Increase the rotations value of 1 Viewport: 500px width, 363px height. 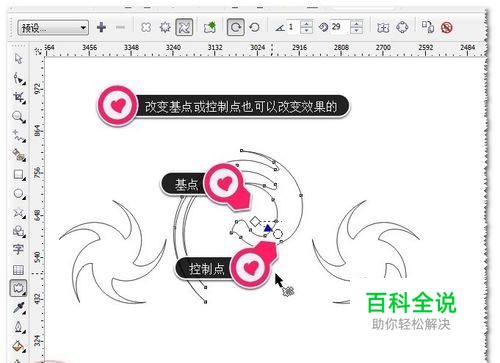306,24
